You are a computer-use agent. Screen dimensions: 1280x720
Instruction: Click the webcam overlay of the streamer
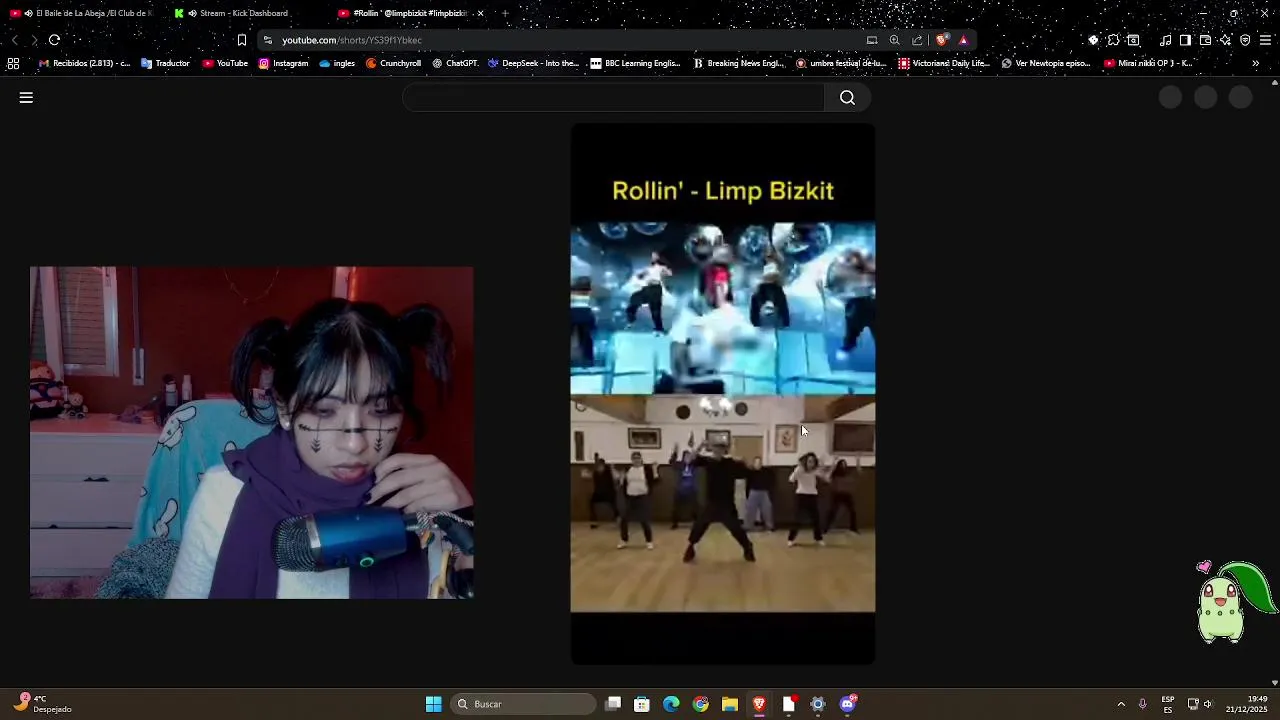pyautogui.click(x=252, y=432)
